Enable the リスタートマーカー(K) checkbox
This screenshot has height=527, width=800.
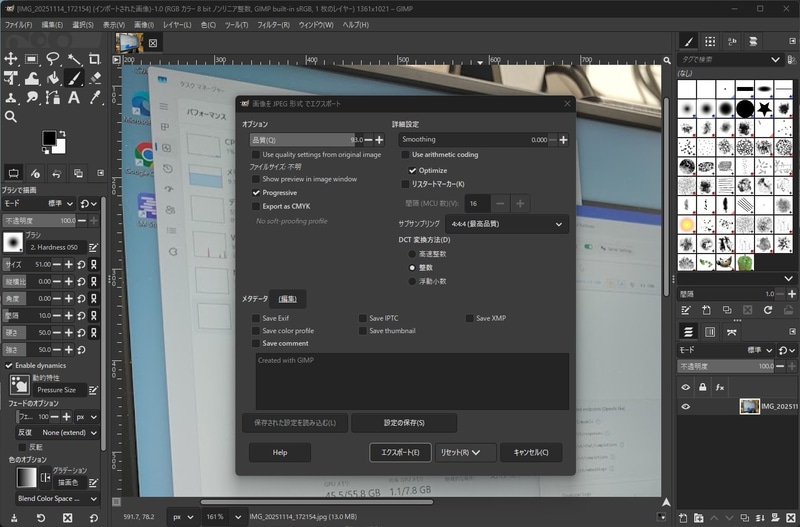point(406,184)
